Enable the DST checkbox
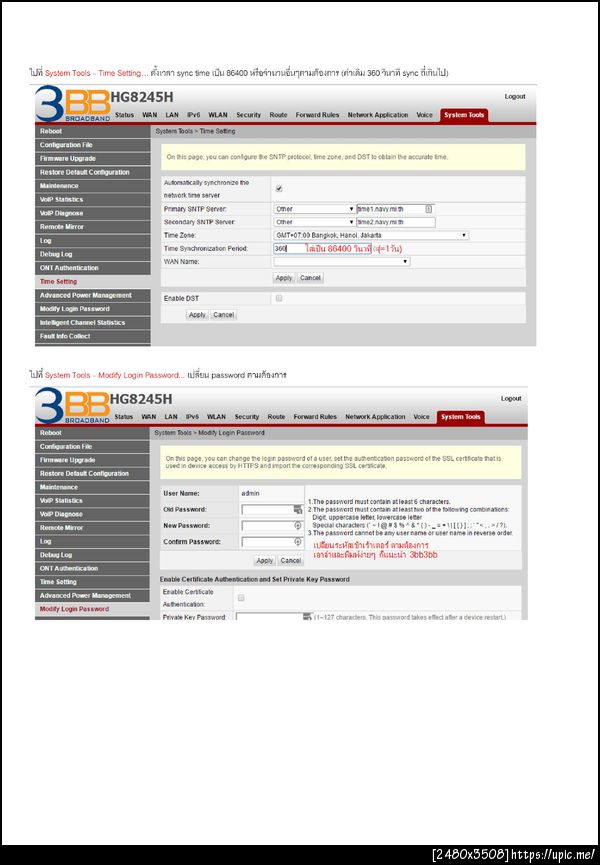The image size is (600, 865). pos(279,298)
